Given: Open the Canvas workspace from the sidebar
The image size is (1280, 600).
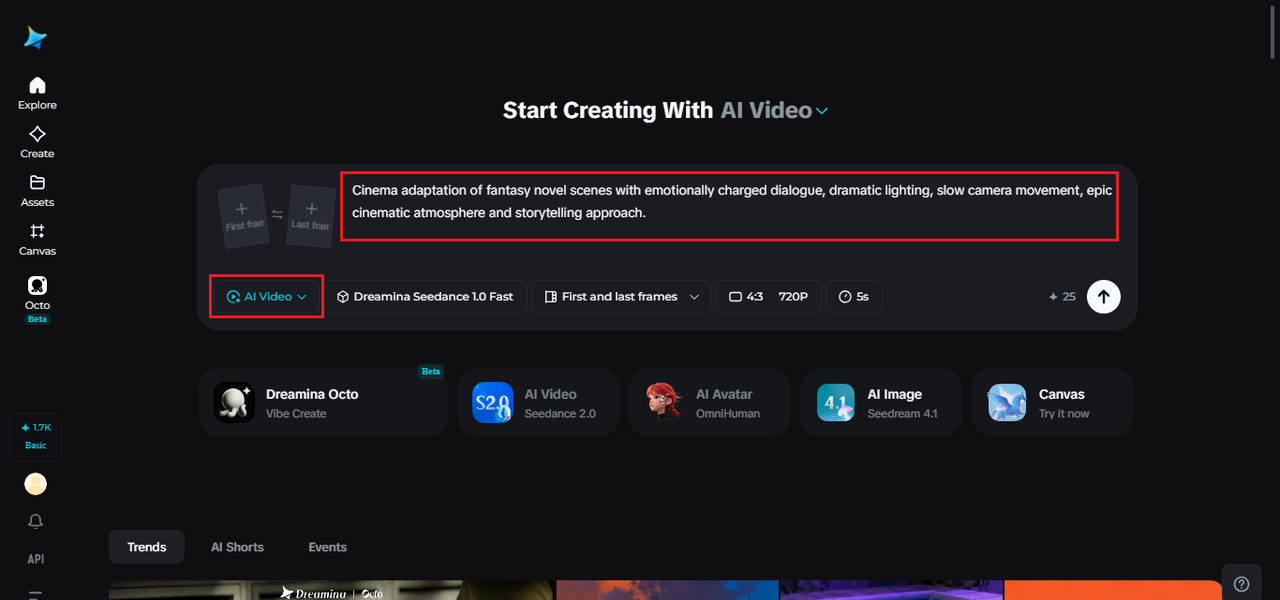Looking at the screenshot, I should tap(37, 239).
